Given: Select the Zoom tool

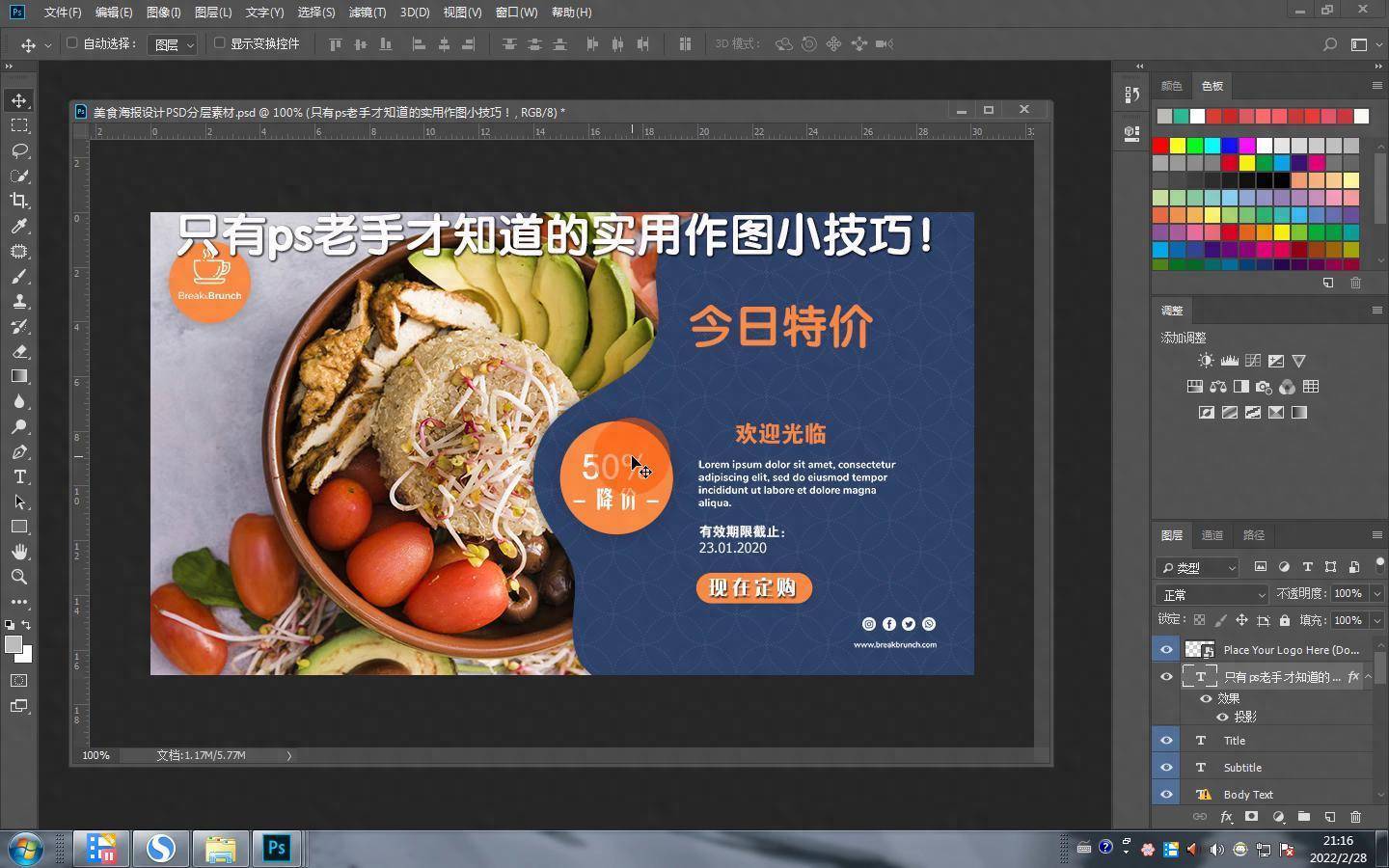Looking at the screenshot, I should (x=19, y=577).
